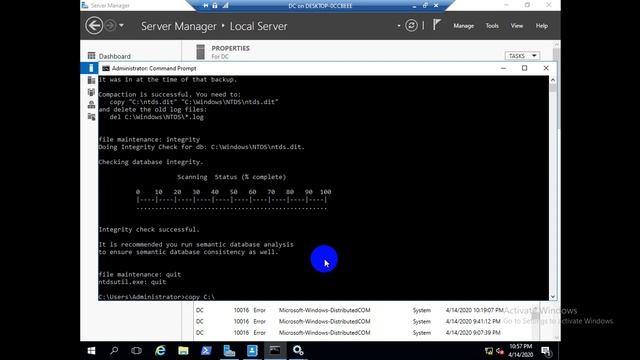Click the 'Checking database integrity.' line
This screenshot has width=640, height=360.
coord(151,162)
